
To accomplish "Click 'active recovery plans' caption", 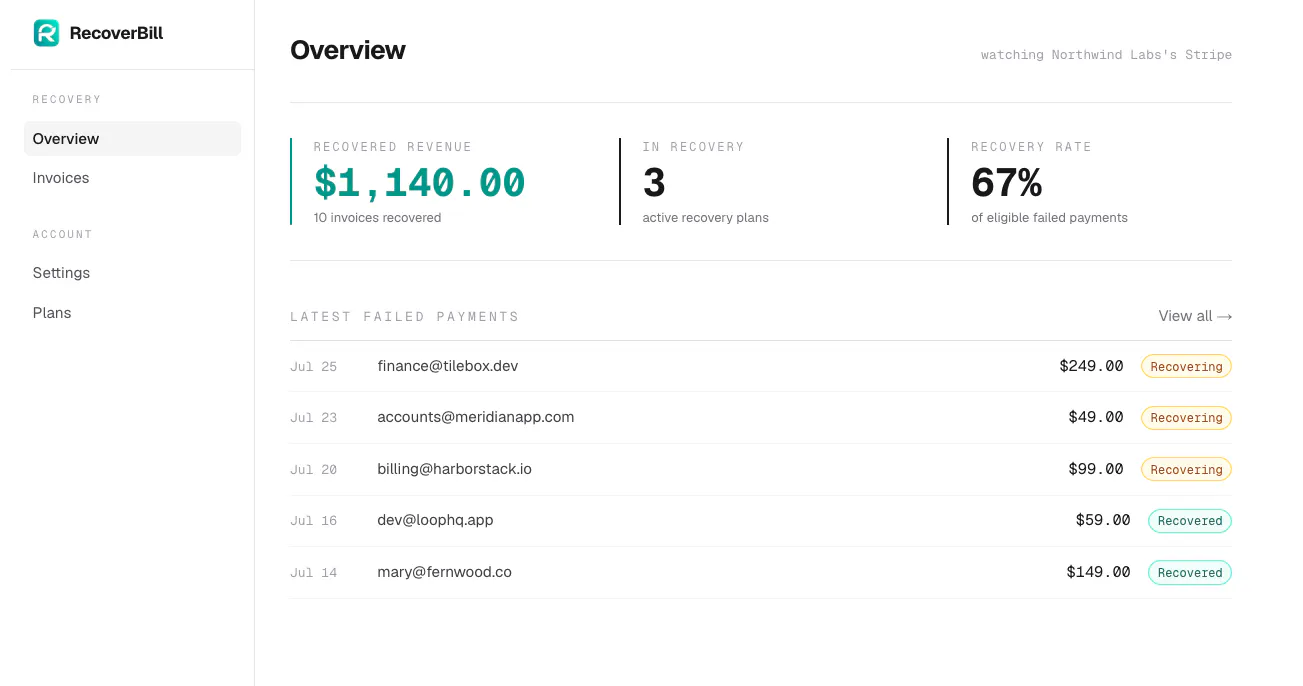I will point(705,217).
